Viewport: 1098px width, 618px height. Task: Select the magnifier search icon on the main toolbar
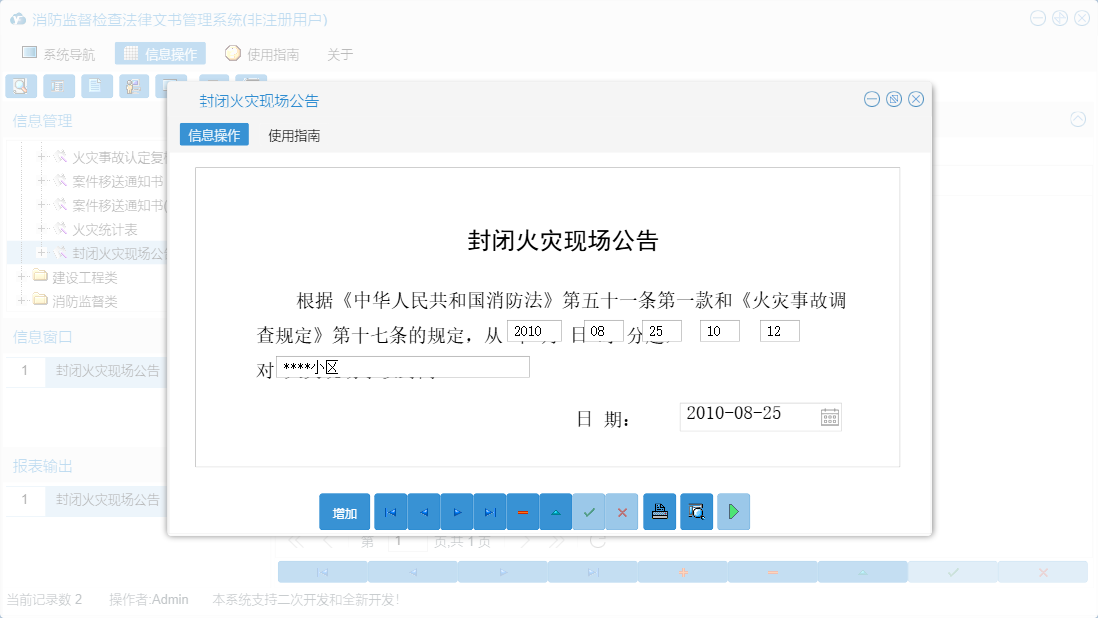(20, 86)
